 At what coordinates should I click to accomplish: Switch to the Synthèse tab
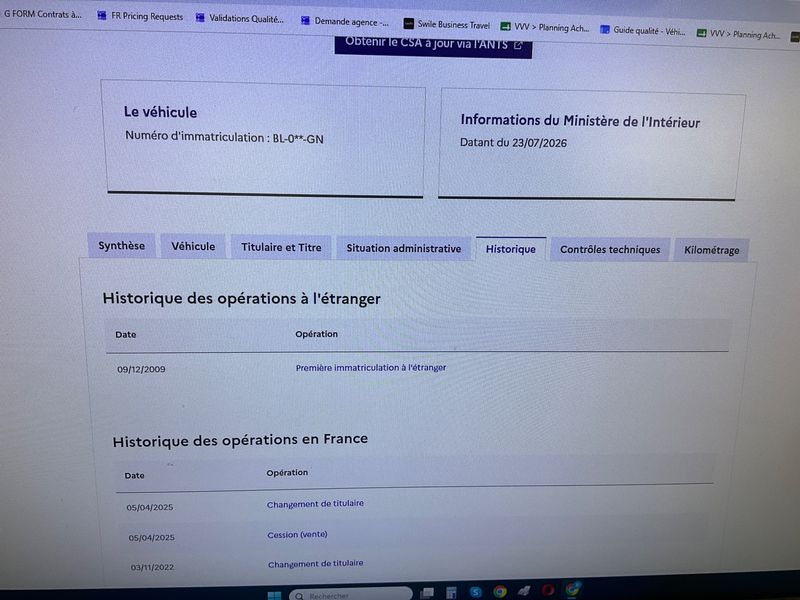click(x=121, y=246)
